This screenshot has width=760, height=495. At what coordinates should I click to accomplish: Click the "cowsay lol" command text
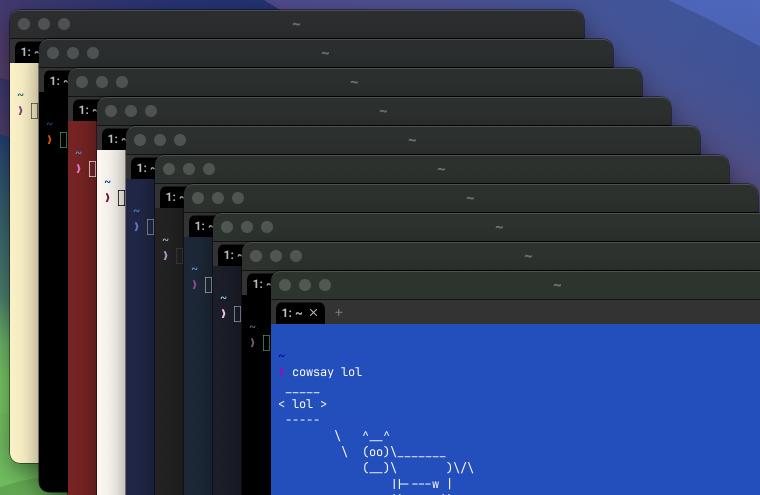(x=327, y=372)
